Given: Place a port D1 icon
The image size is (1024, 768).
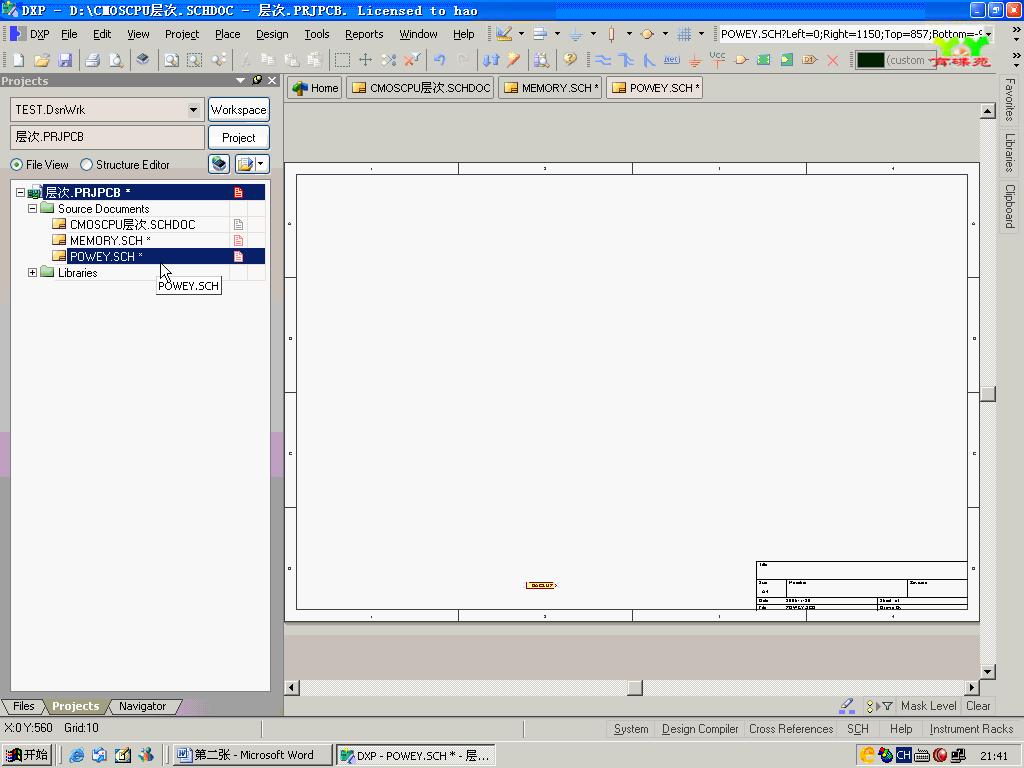Looking at the screenshot, I should pyautogui.click(x=810, y=60).
